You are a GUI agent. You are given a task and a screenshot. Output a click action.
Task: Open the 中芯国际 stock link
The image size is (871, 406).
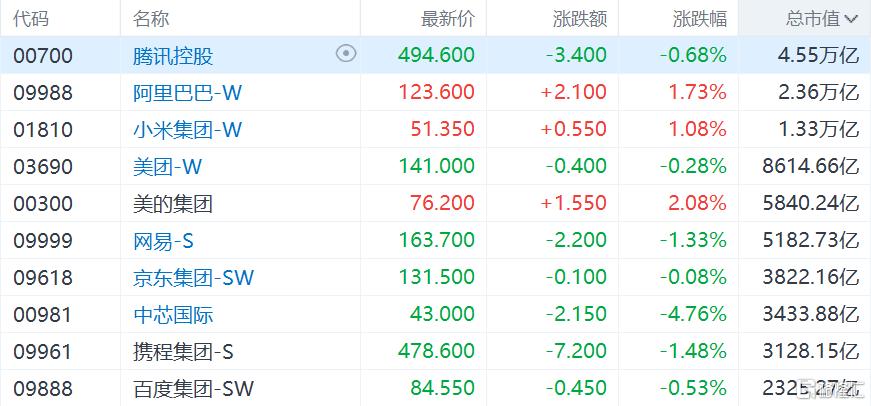coord(173,315)
